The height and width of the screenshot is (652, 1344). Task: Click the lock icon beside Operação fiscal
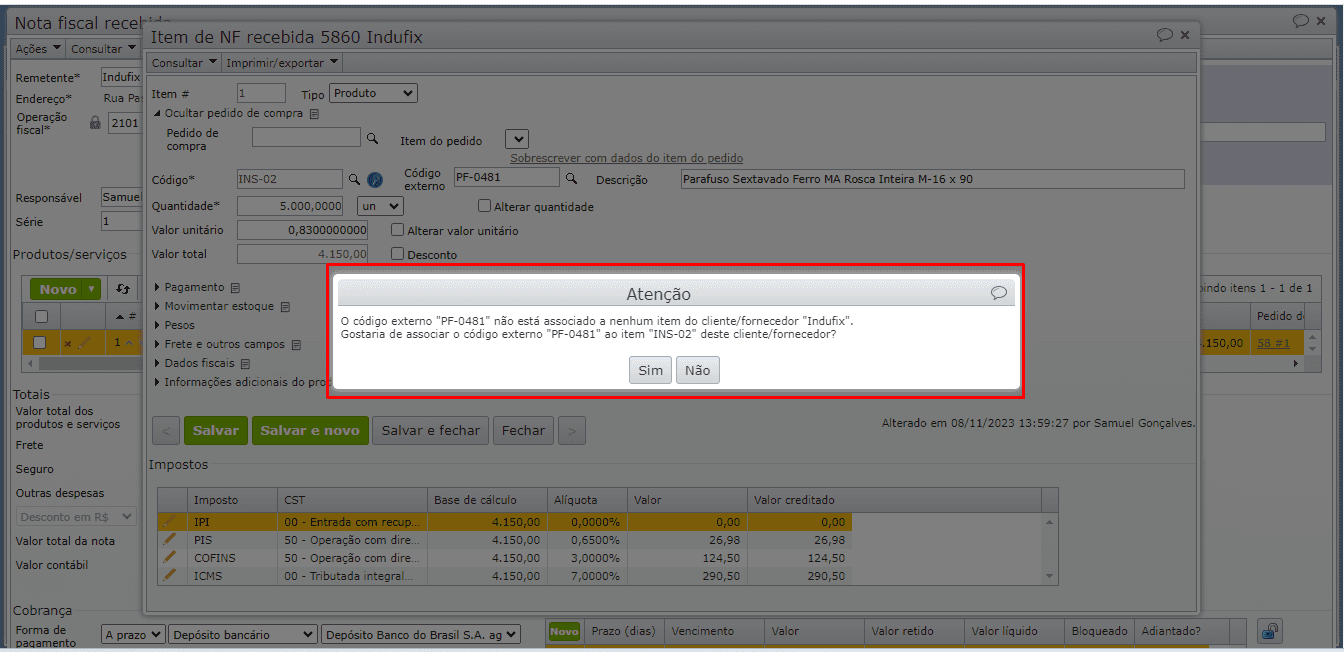96,123
